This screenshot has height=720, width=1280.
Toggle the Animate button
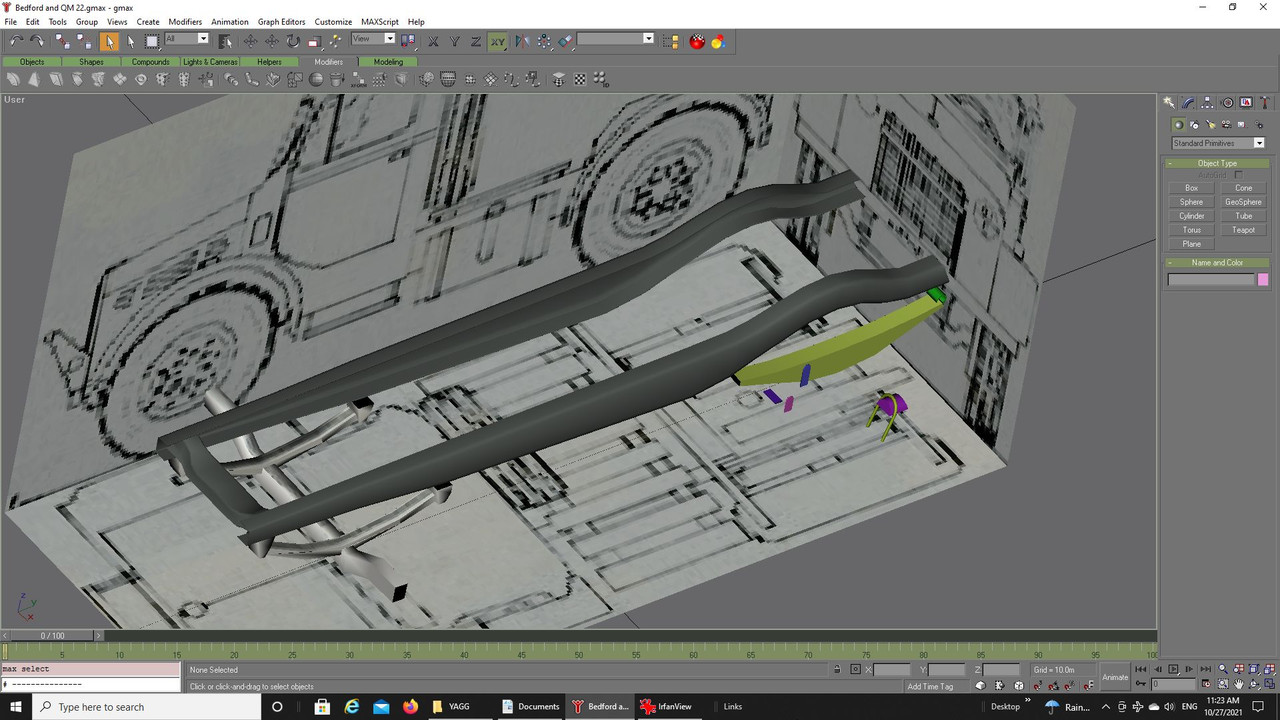[x=1115, y=677]
